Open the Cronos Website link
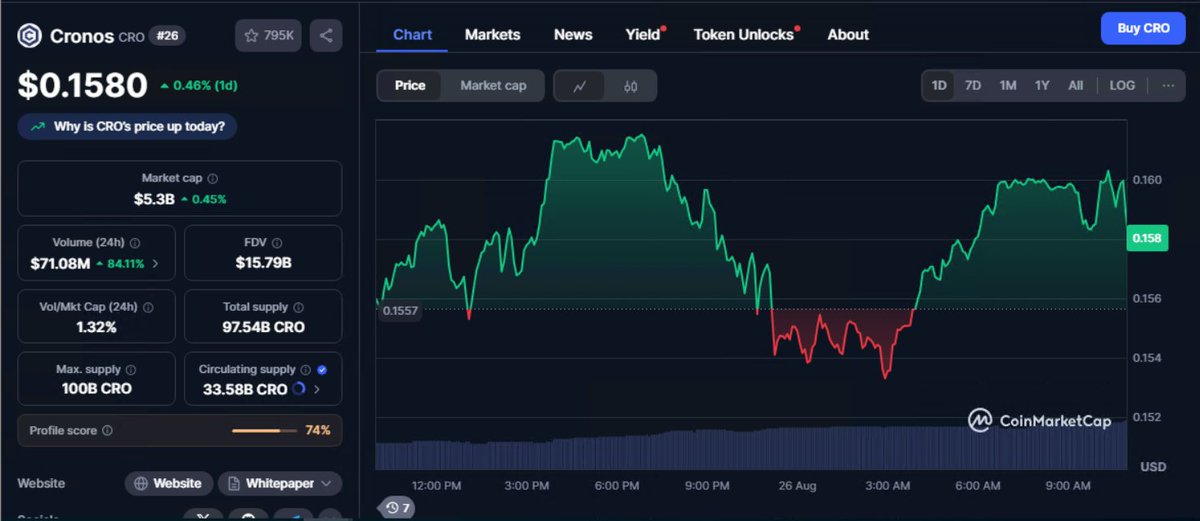The height and width of the screenshot is (521, 1200). pos(168,483)
